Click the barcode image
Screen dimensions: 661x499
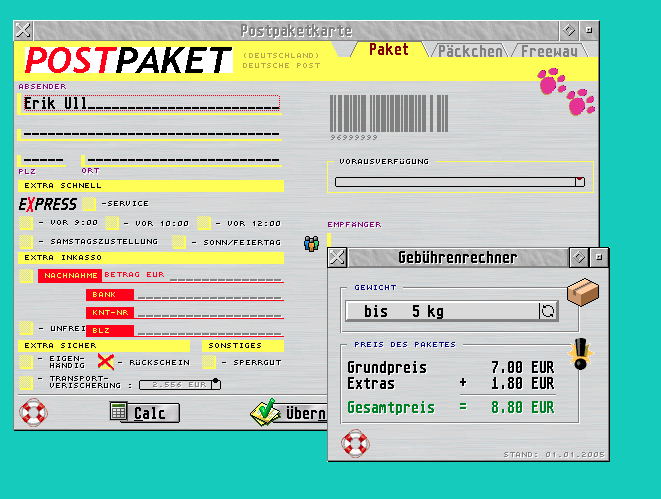tap(389, 113)
